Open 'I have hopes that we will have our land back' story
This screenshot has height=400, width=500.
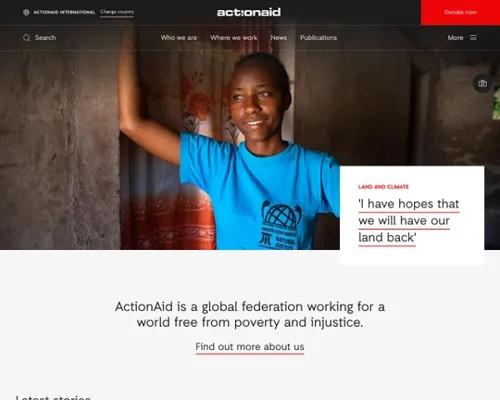[x=409, y=221]
